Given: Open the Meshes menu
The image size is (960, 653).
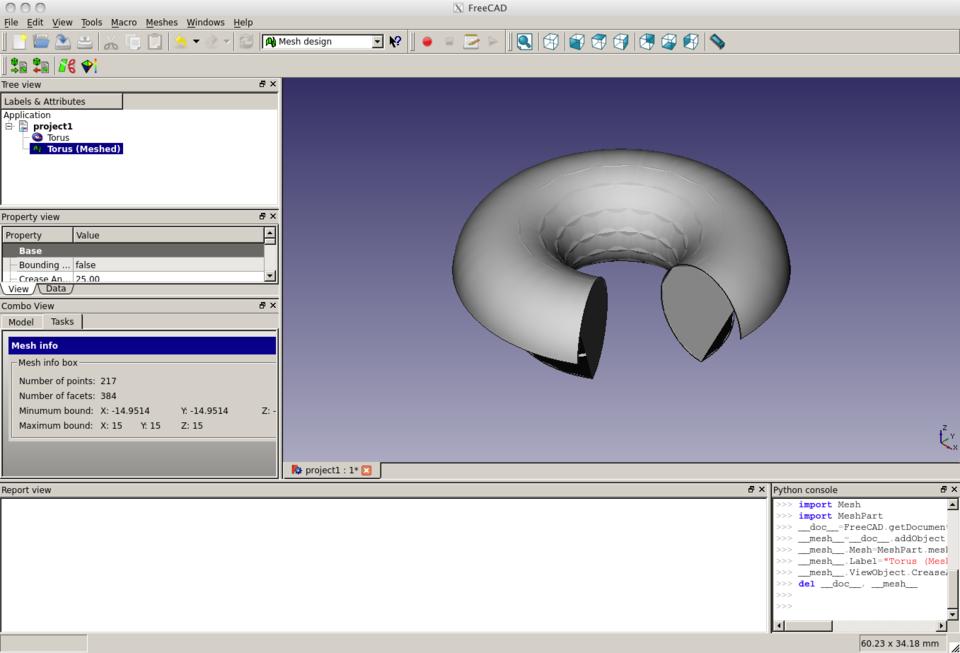Looking at the screenshot, I should (x=161, y=22).
